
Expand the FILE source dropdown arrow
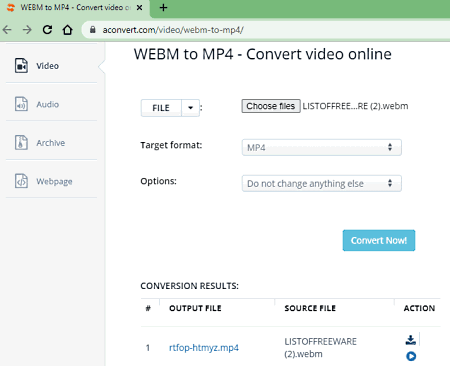pos(190,108)
